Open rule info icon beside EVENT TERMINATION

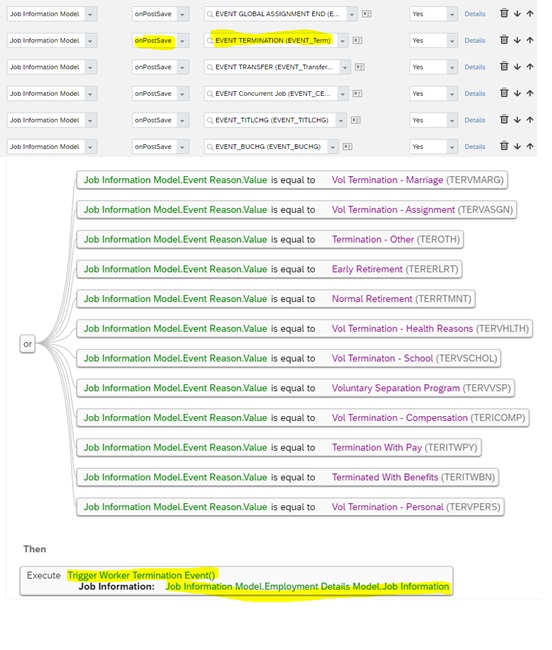(x=357, y=41)
